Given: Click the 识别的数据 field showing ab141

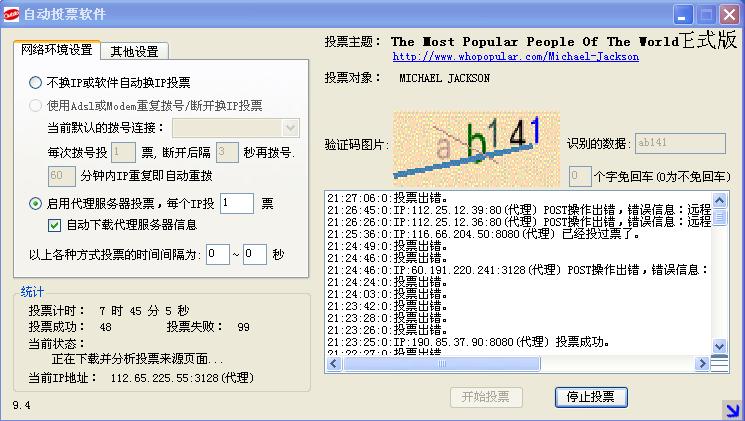Looking at the screenshot, I should pyautogui.click(x=680, y=143).
